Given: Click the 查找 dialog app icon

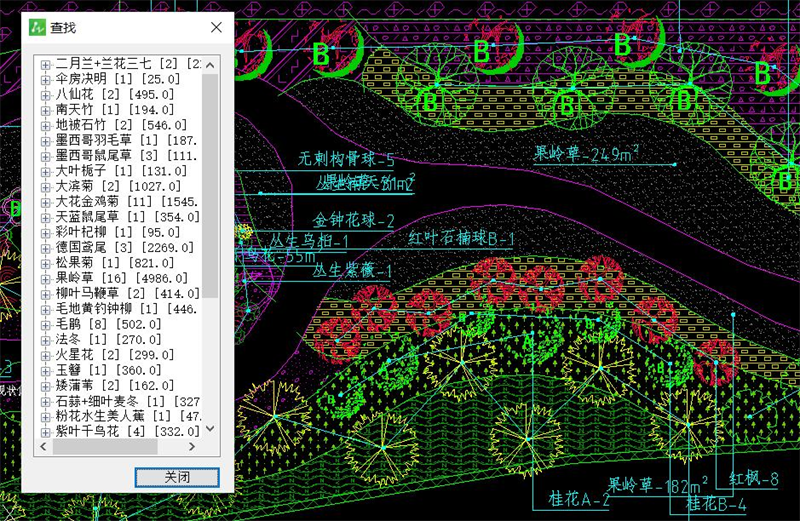Looking at the screenshot, I should 37,27.
